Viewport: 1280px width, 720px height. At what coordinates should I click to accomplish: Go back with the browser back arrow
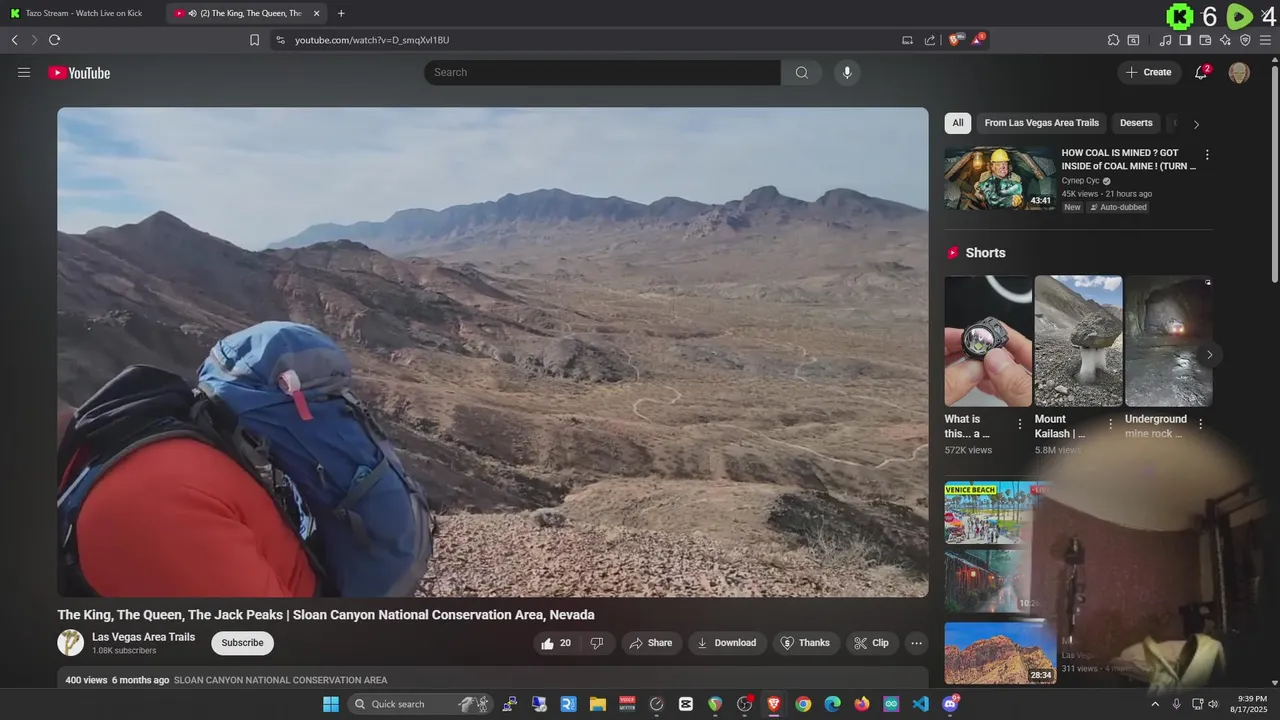click(x=14, y=40)
